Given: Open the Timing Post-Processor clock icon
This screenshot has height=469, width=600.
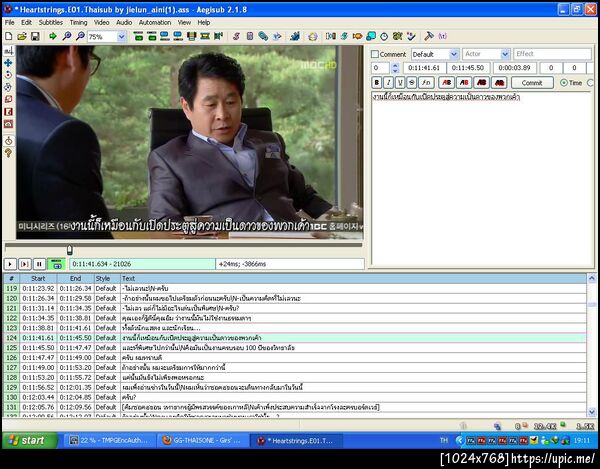Looking at the screenshot, I should [384, 36].
